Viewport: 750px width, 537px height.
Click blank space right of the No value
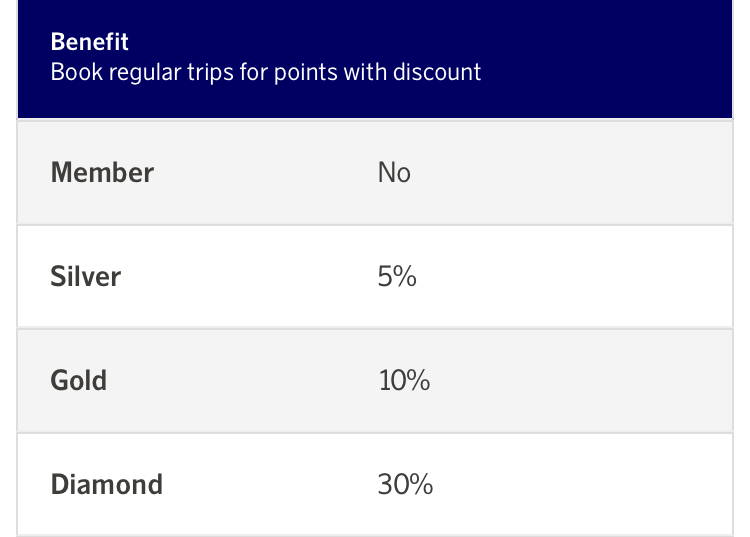(580, 172)
